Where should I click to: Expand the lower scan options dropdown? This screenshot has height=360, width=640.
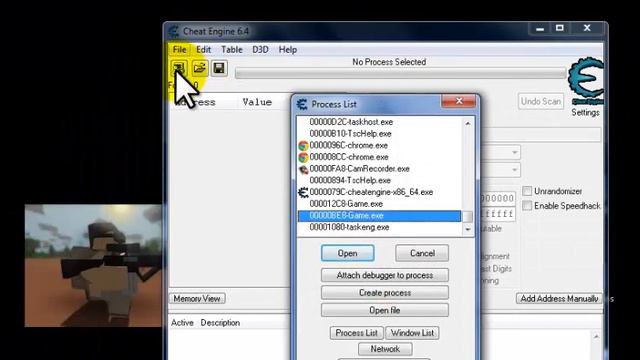coord(514,170)
